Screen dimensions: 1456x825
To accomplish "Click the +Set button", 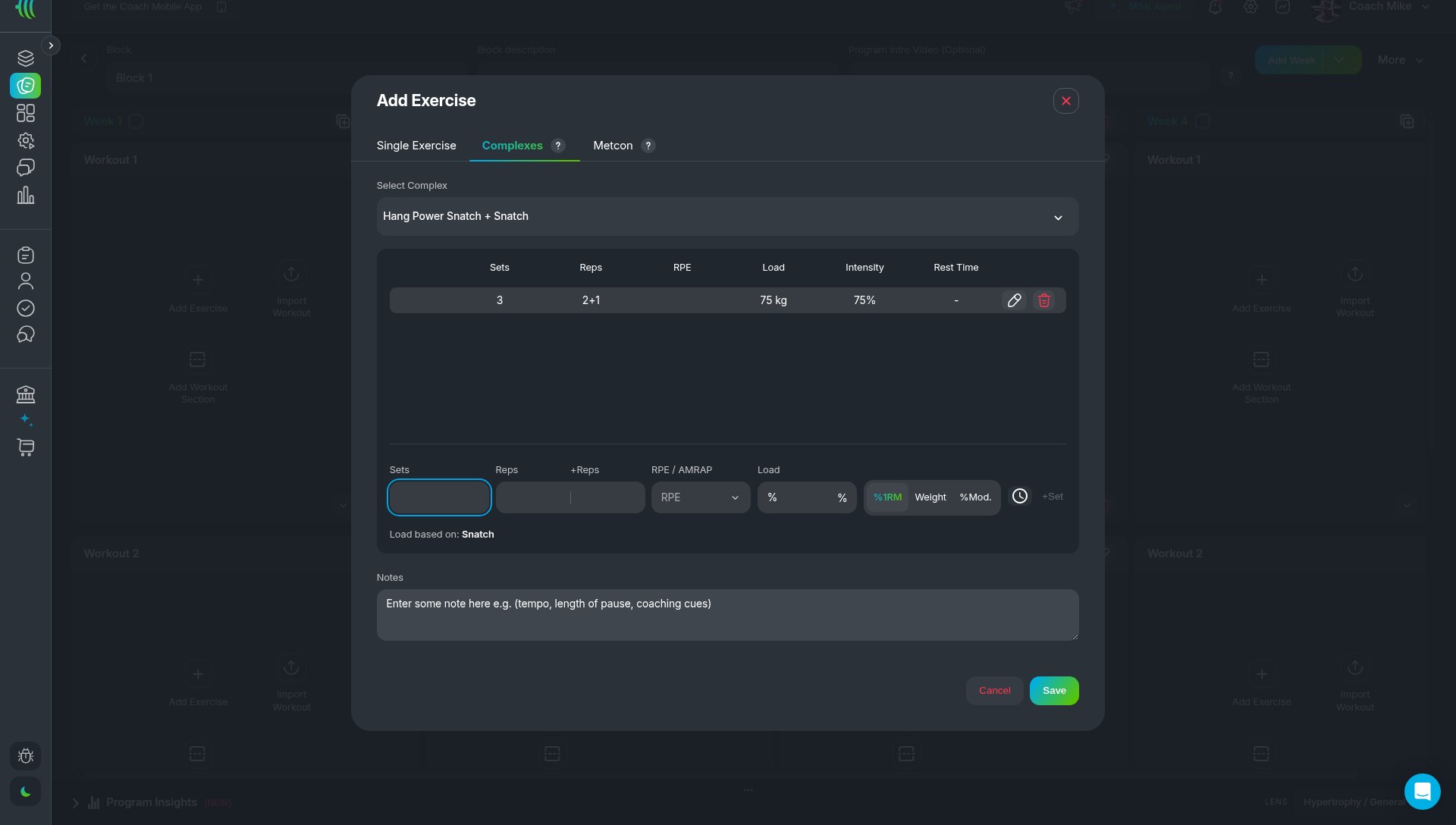I will (1053, 497).
